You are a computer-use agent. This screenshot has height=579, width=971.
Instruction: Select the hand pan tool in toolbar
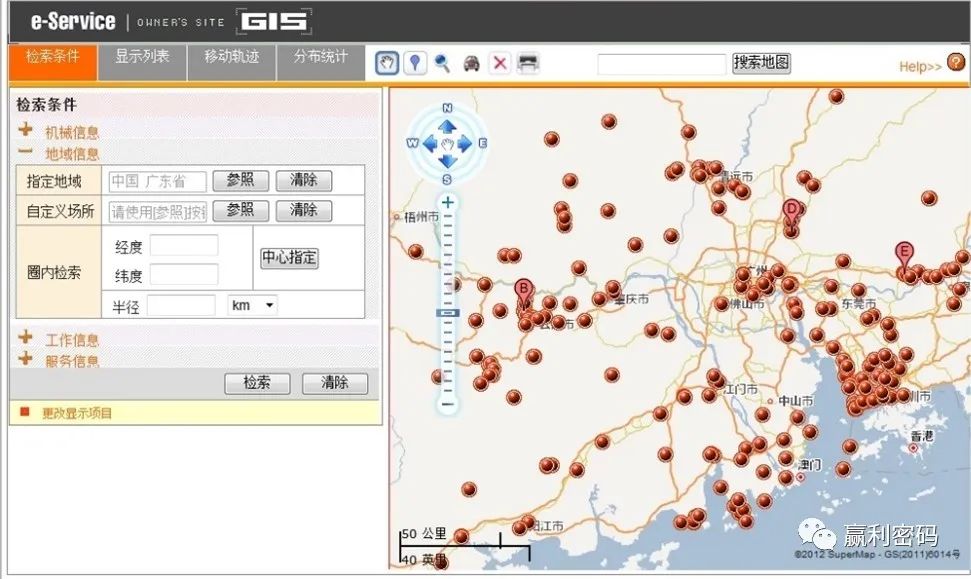[386, 63]
